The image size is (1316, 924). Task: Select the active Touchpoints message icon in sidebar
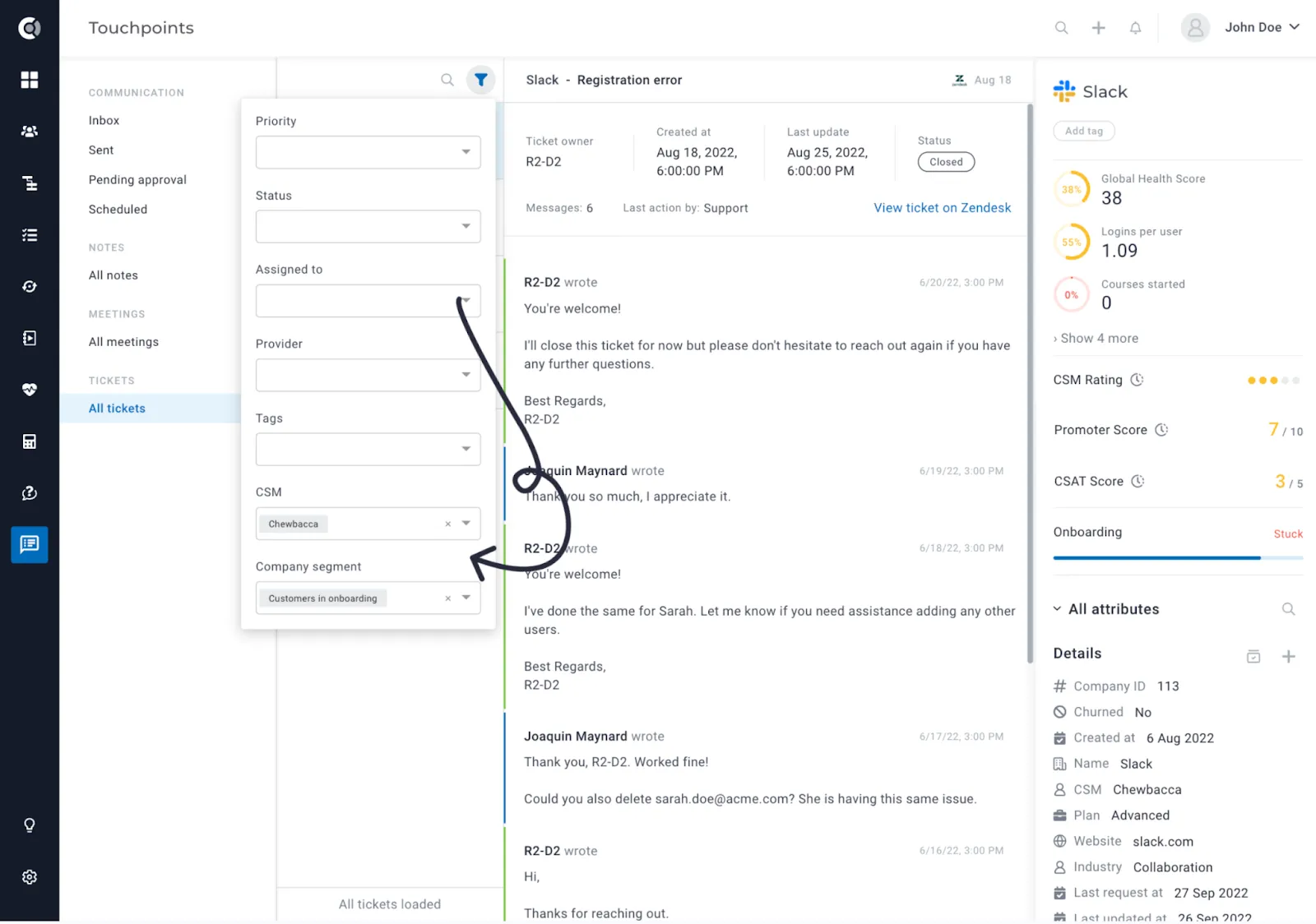[30, 544]
